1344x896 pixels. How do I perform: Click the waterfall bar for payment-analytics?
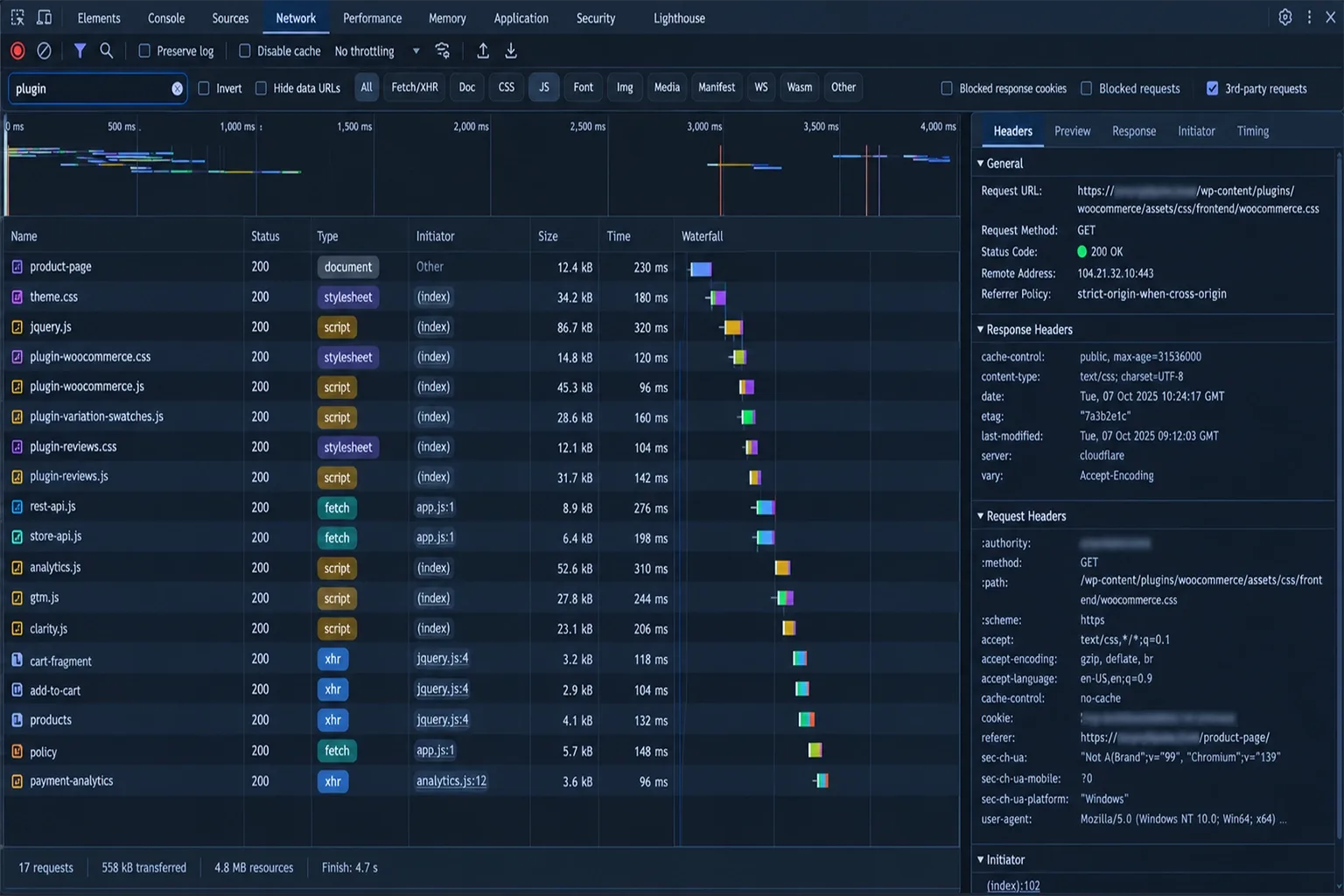[x=821, y=780]
